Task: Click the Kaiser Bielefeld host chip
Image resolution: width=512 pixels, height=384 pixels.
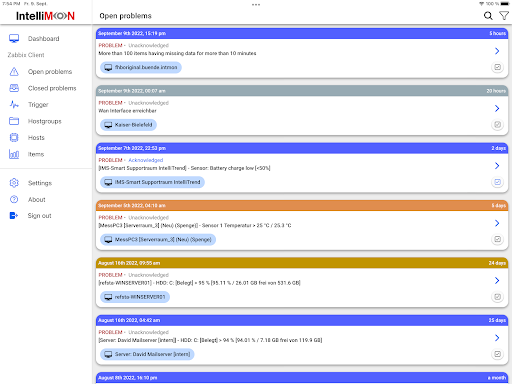Action: [x=128, y=125]
